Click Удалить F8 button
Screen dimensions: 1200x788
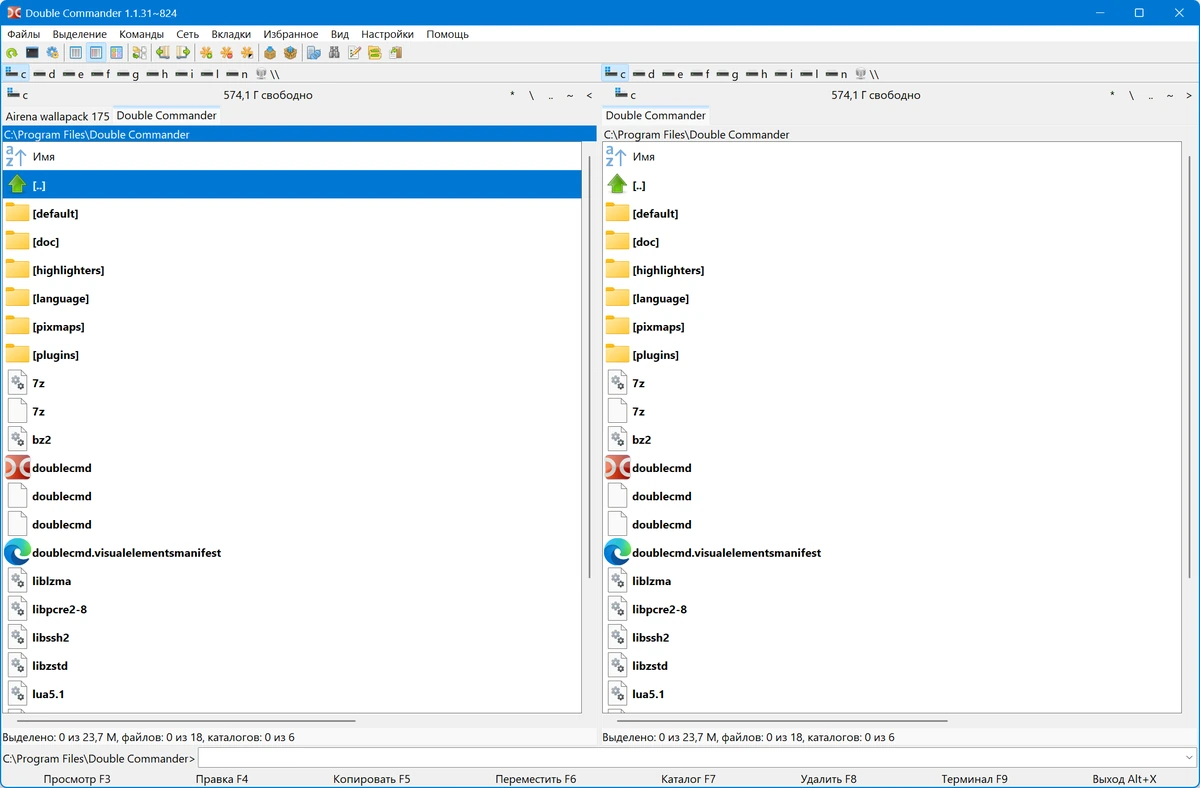pos(829,779)
